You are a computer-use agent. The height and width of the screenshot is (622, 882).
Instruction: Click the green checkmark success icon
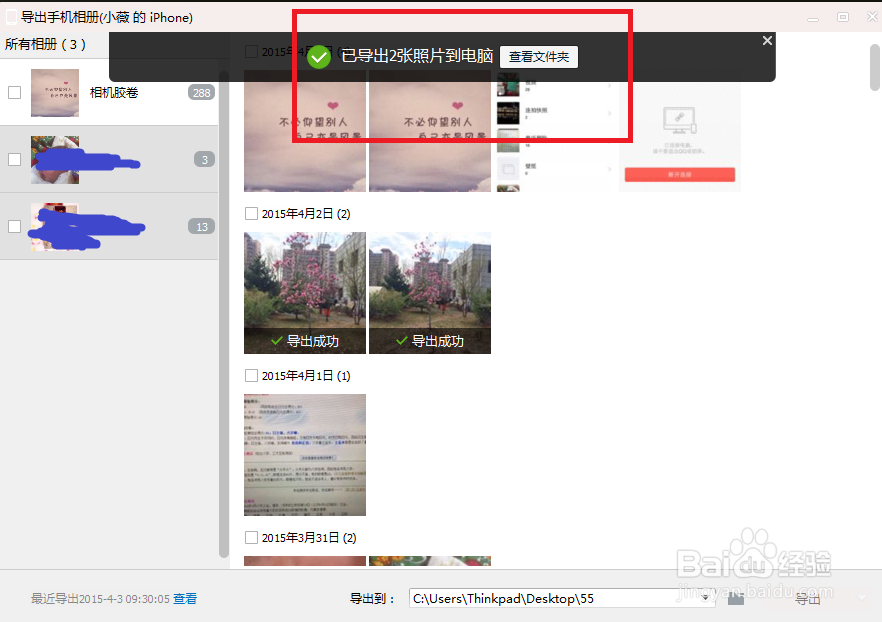[x=319, y=57]
